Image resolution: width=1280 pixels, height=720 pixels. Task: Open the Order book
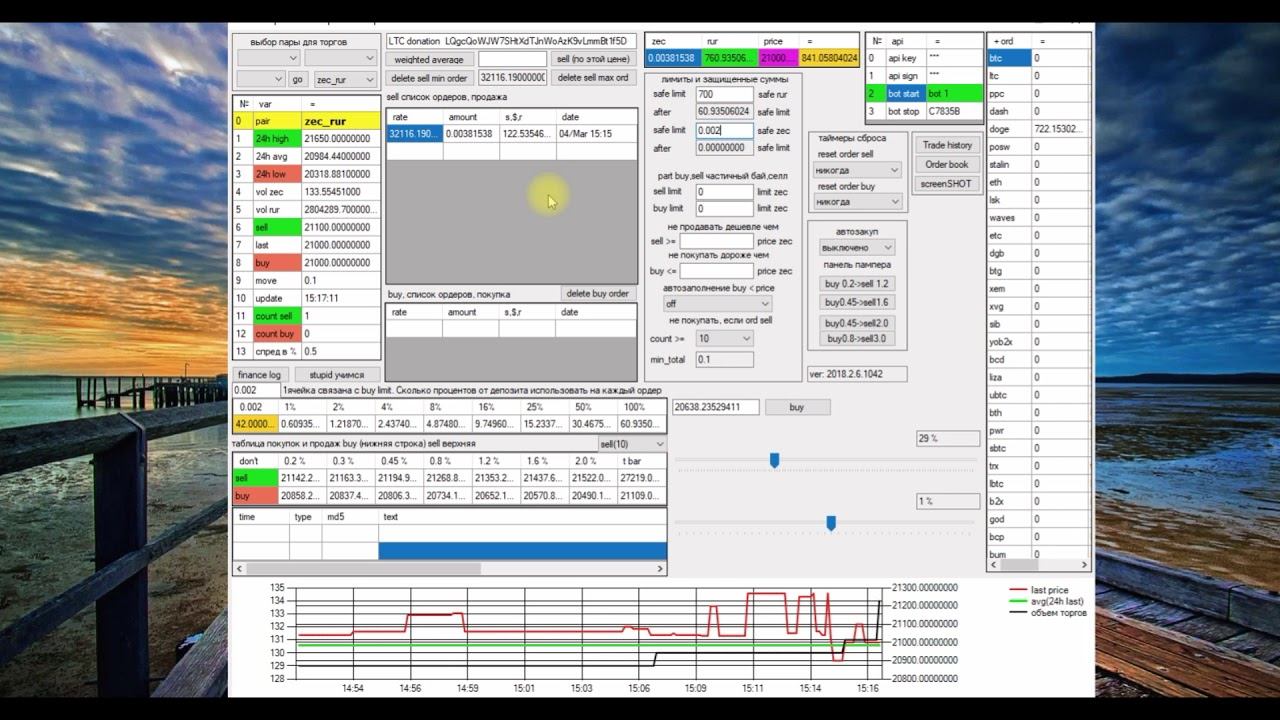point(947,165)
